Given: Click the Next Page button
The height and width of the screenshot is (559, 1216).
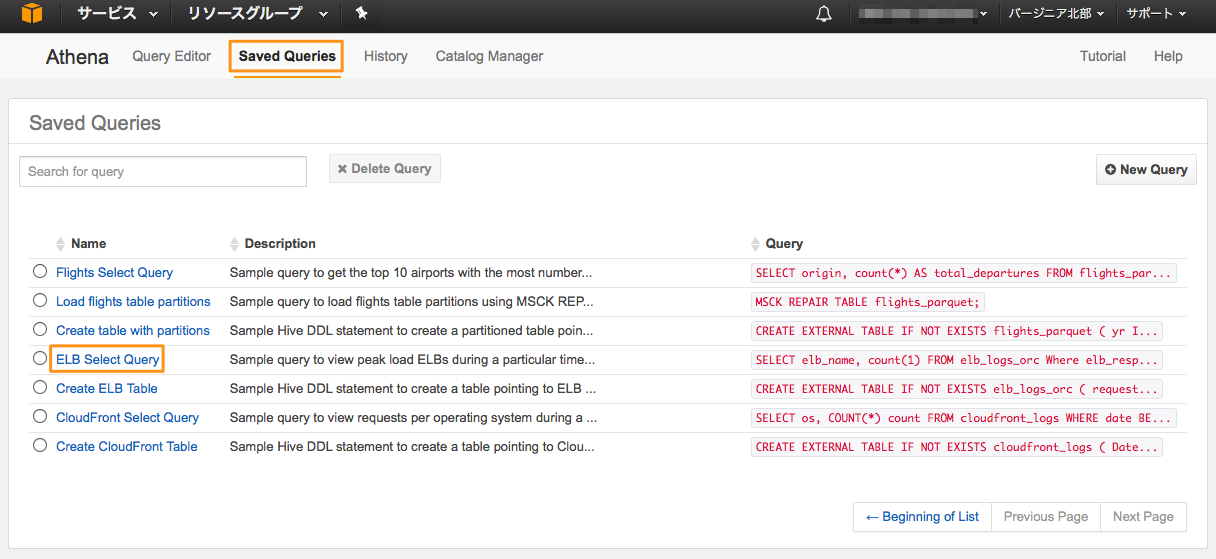Looking at the screenshot, I should (1143, 517).
